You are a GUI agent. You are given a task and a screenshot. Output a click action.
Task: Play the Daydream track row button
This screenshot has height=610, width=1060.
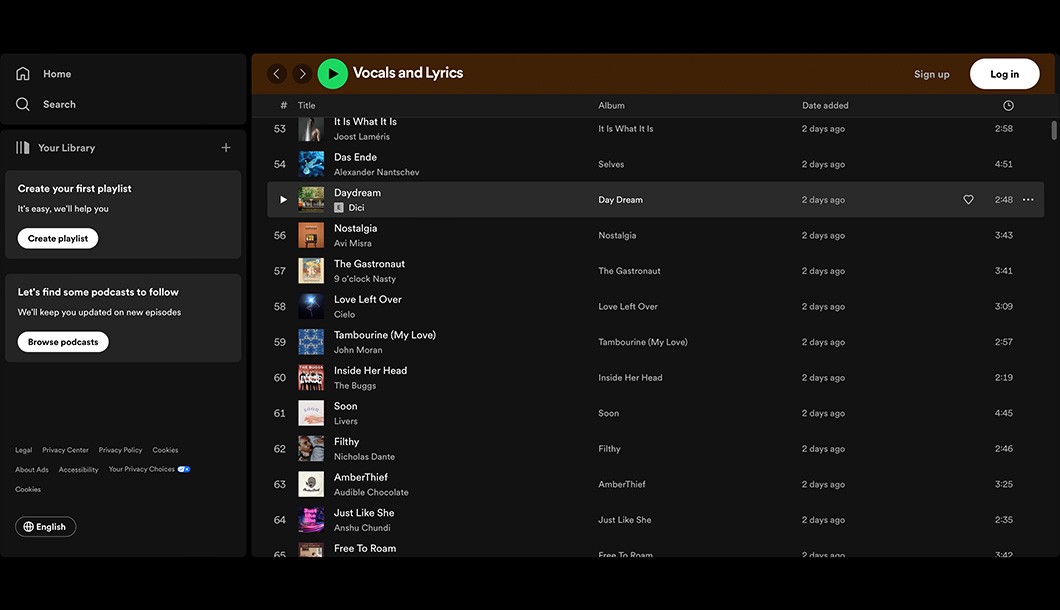pyautogui.click(x=283, y=200)
